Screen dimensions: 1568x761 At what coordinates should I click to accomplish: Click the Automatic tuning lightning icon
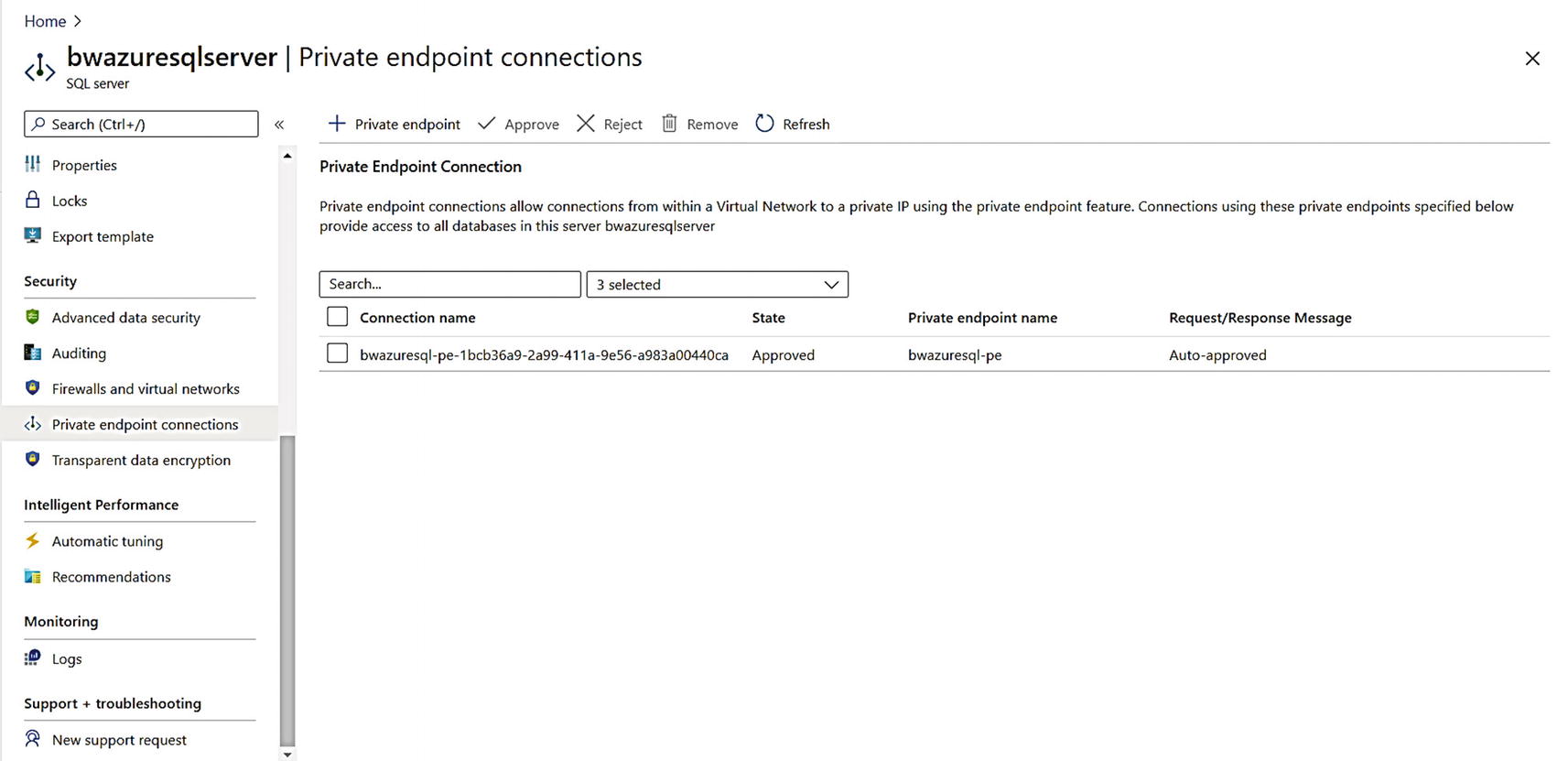[x=33, y=540]
